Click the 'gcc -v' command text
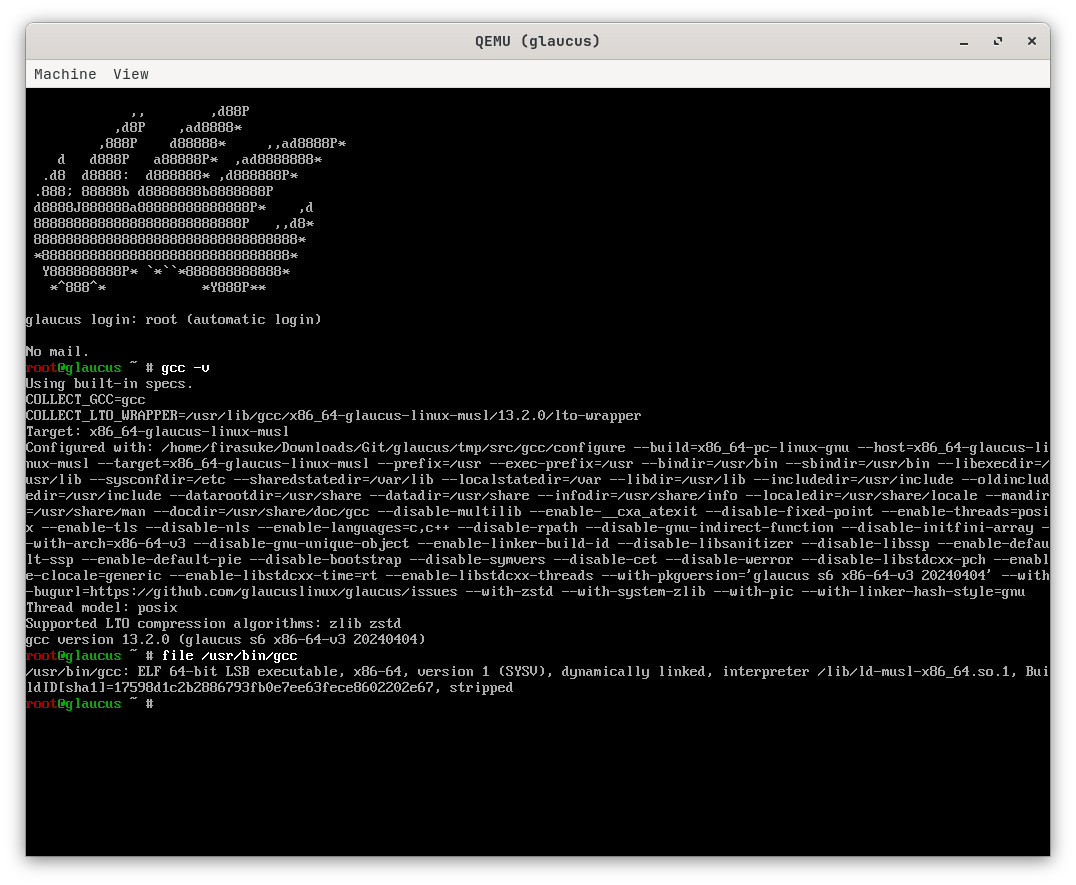1076x885 pixels. [x=185, y=368]
